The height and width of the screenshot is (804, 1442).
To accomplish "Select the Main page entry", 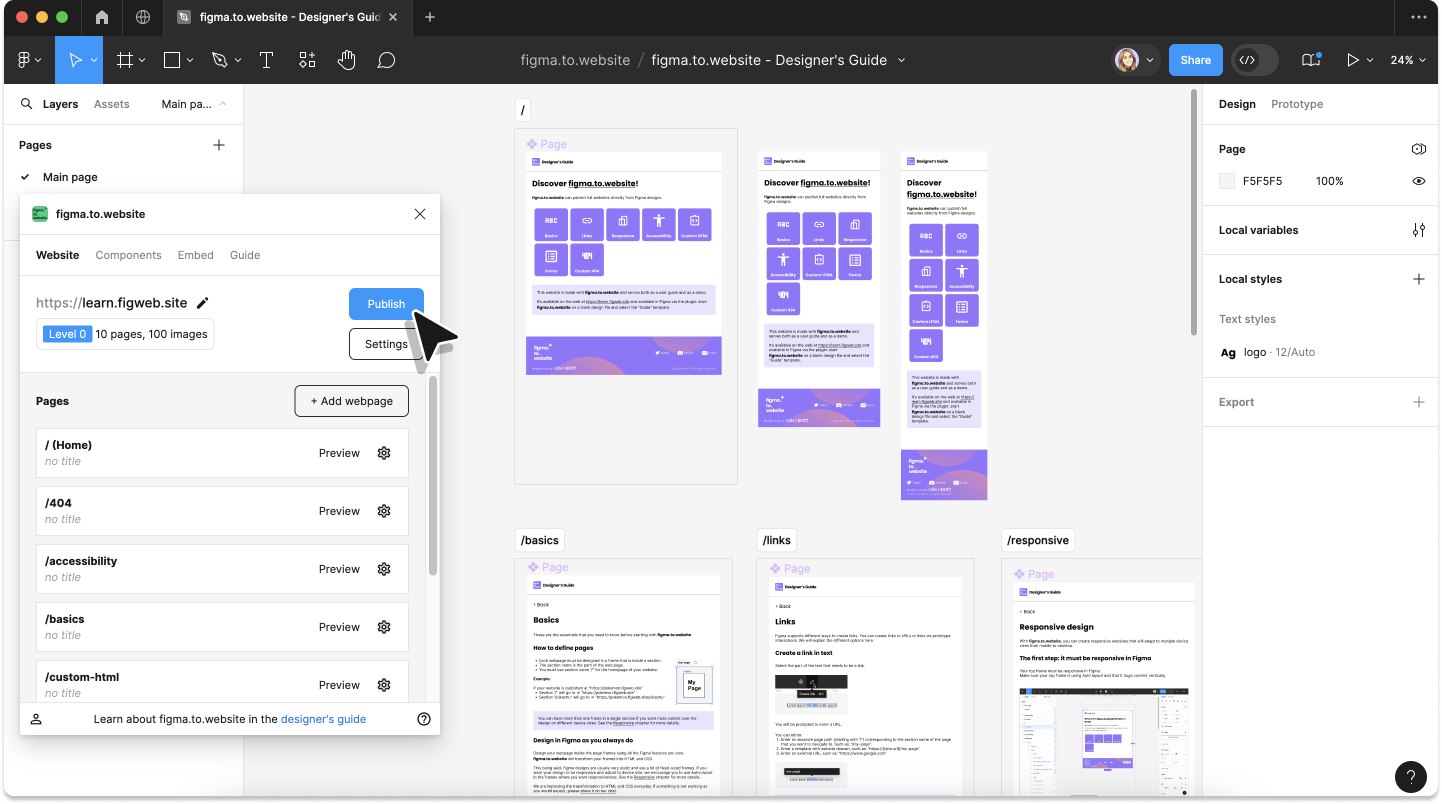I will [x=70, y=177].
